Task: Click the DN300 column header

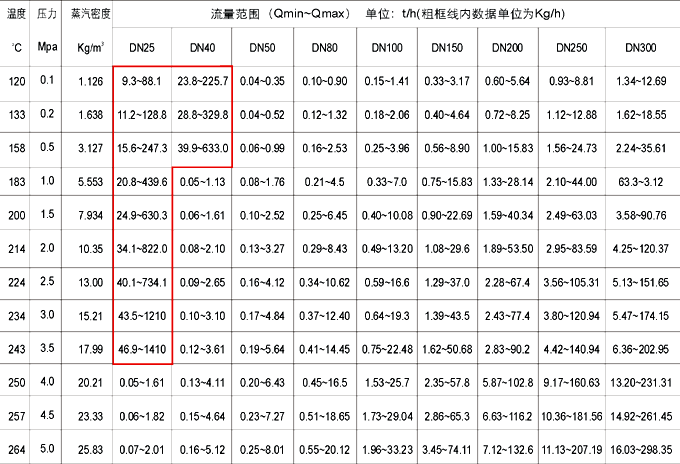Action: coord(640,48)
